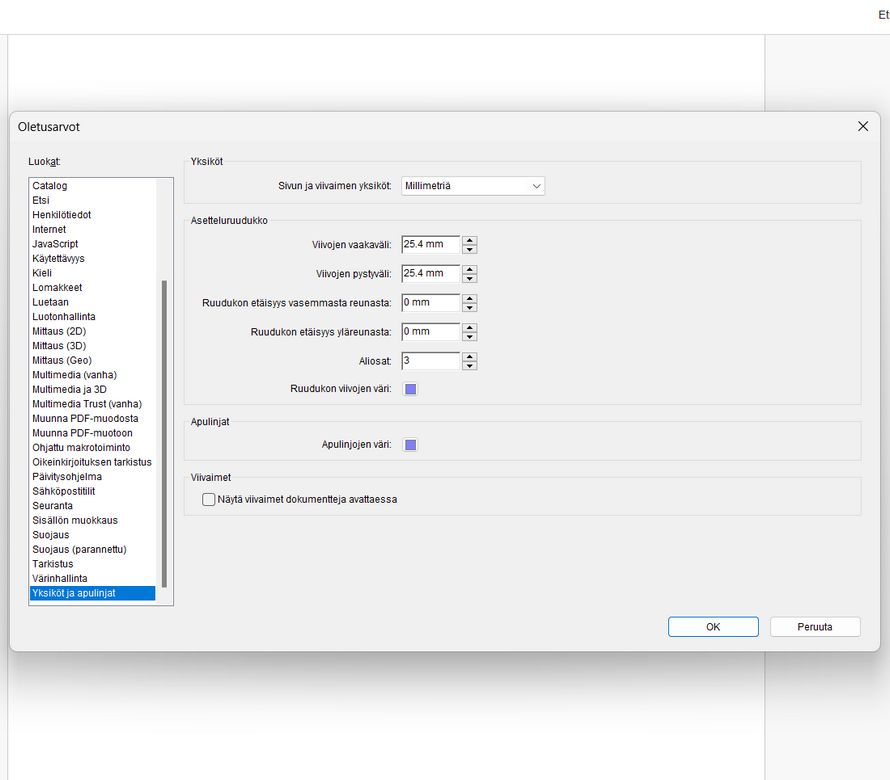Close the Oletusarvot dialog
Image resolution: width=890 pixels, height=780 pixels.
(x=863, y=127)
